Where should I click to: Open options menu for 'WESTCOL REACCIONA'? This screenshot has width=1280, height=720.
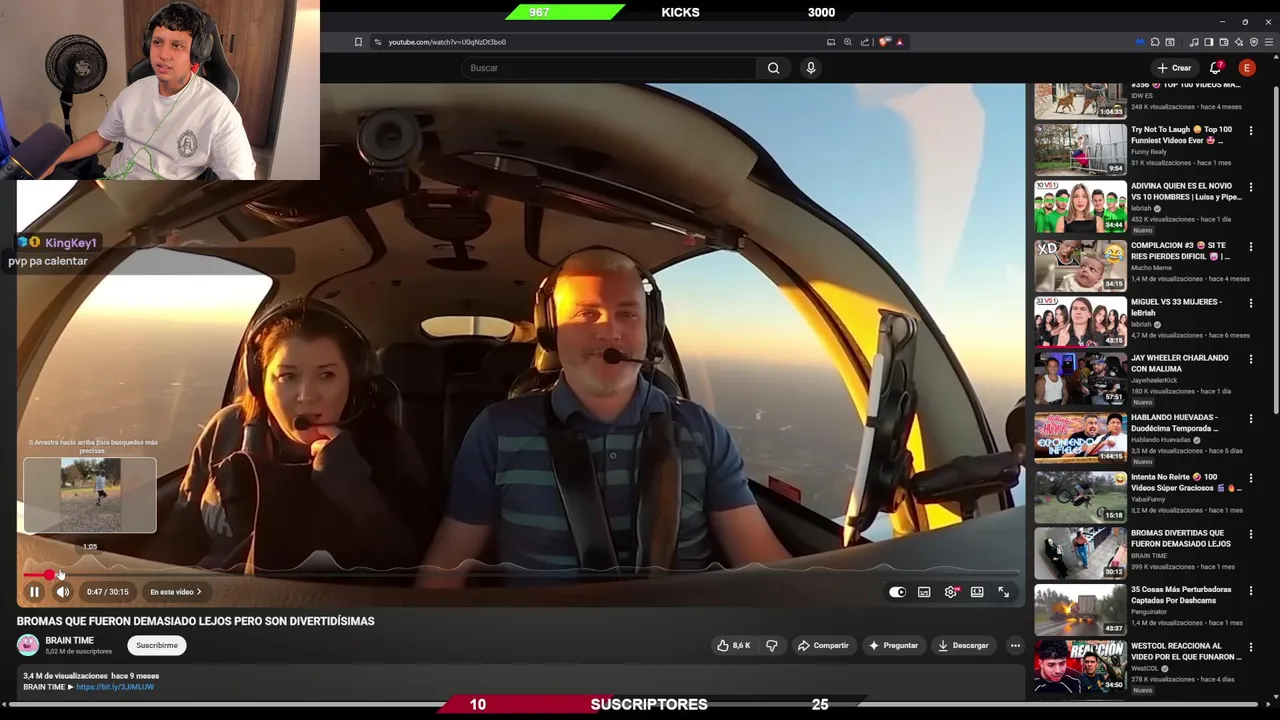1251,647
